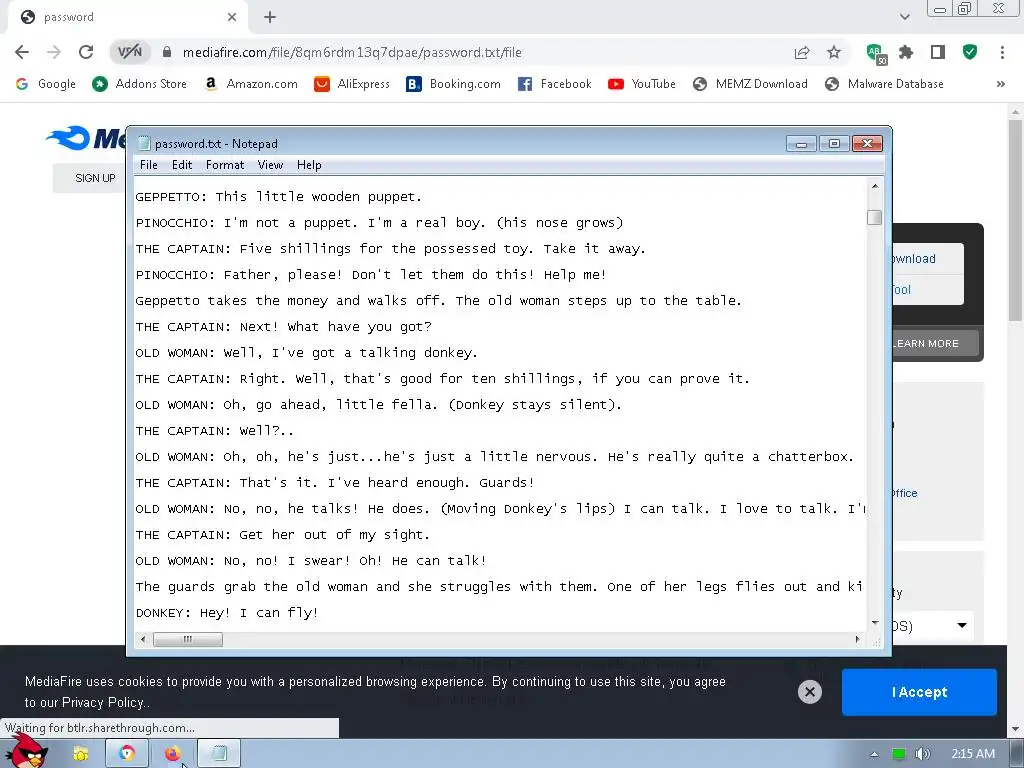Open the AdBlock extension icon
This screenshot has width=1024, height=768.
click(875, 53)
